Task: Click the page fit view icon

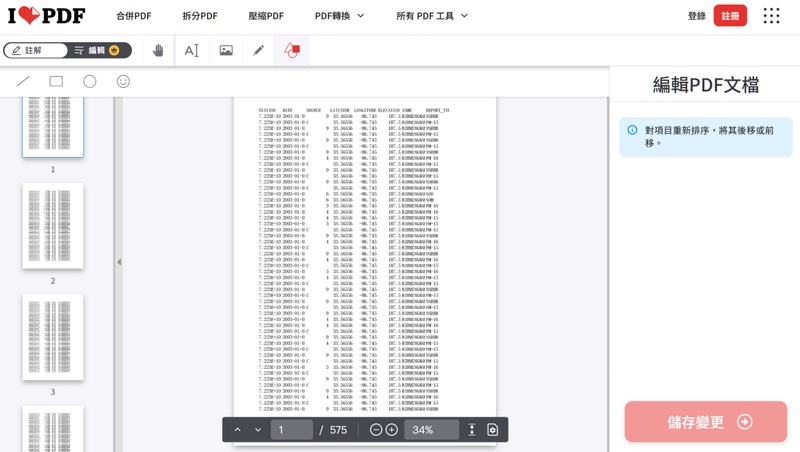Action: (x=492, y=430)
